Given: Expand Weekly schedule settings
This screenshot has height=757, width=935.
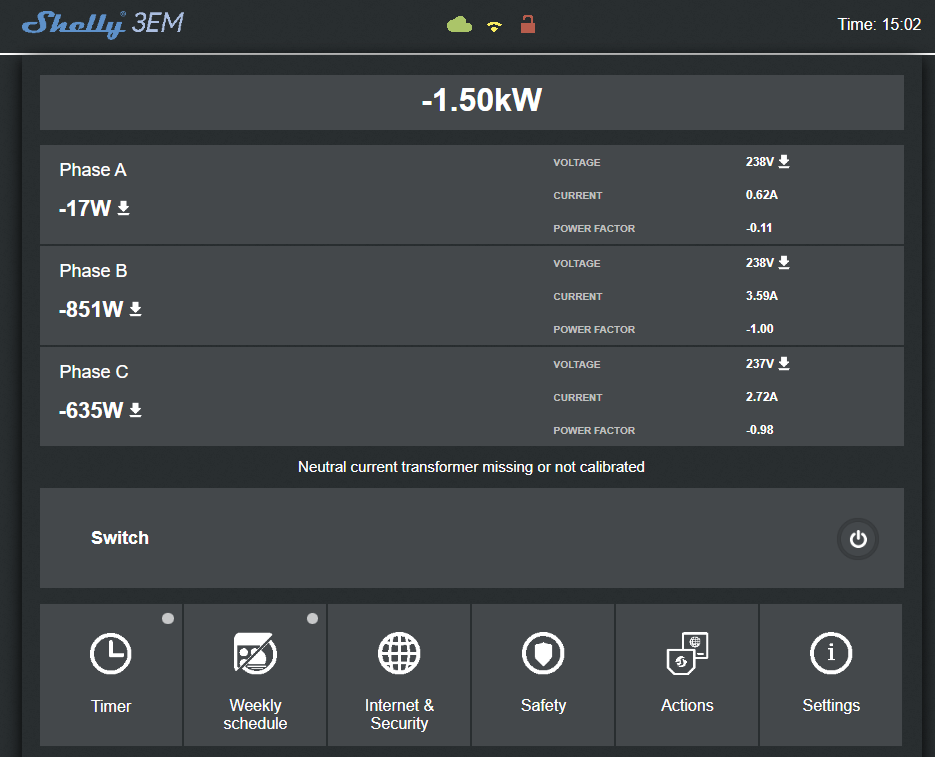Looking at the screenshot, I should 255,675.
